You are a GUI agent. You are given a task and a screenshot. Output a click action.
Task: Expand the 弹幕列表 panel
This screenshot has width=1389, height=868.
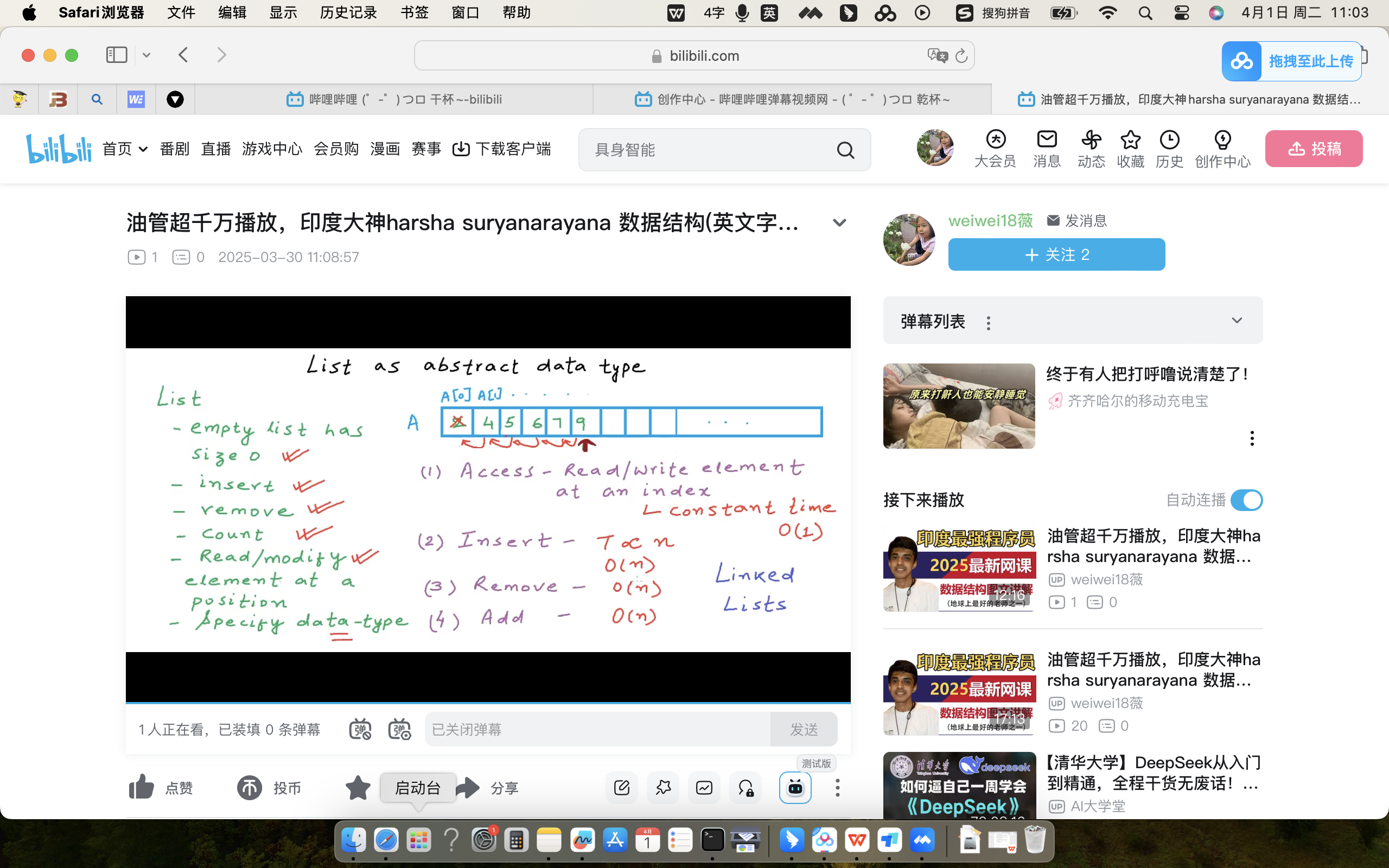[1237, 320]
